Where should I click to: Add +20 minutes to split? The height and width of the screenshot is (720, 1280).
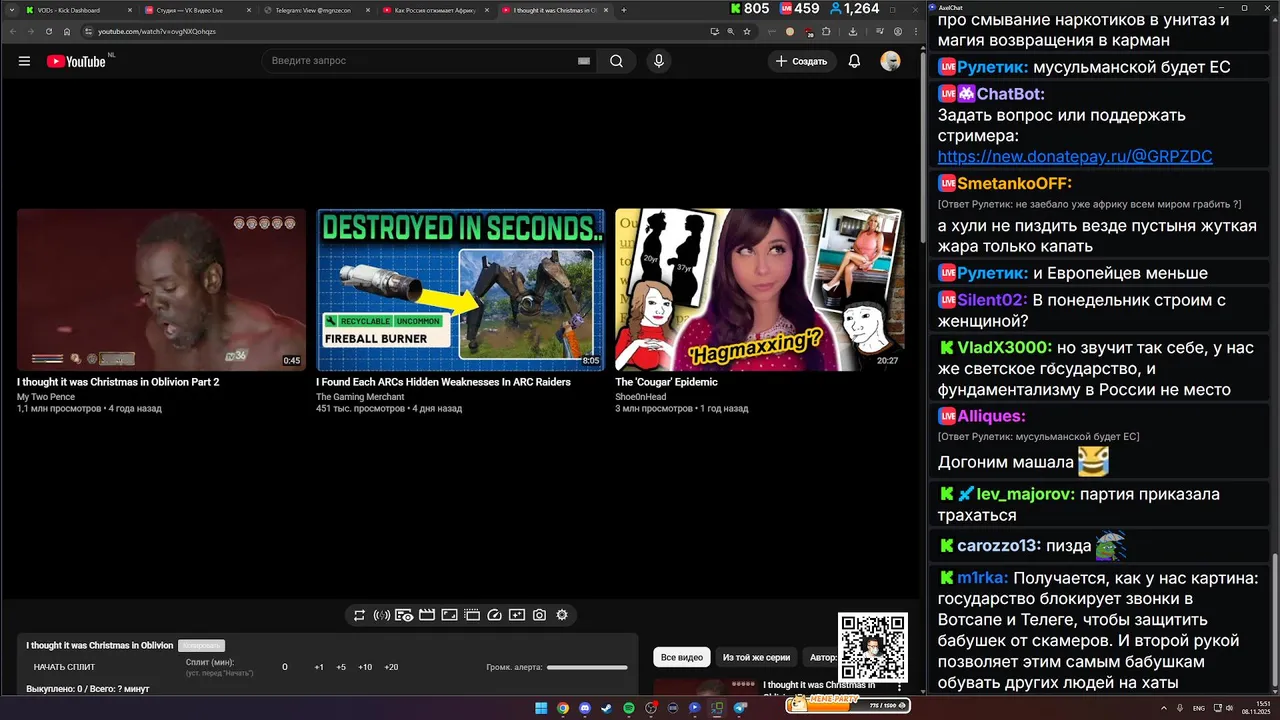(391, 667)
